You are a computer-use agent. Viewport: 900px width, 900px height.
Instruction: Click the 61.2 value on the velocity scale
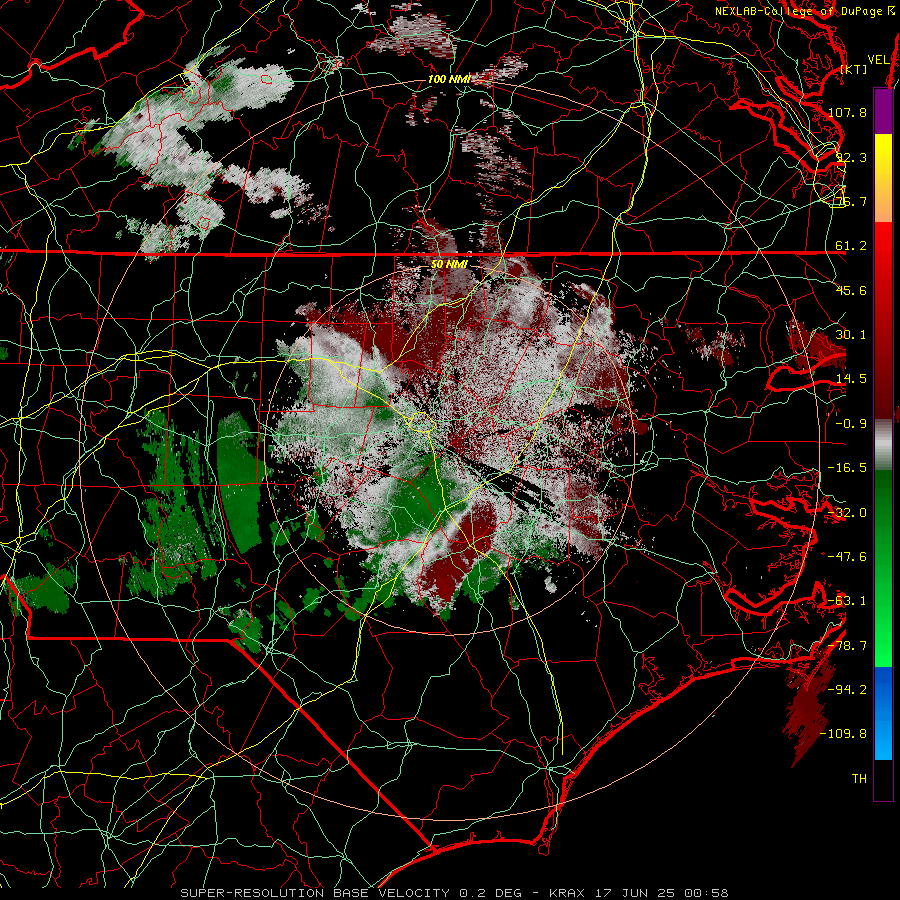(851, 246)
